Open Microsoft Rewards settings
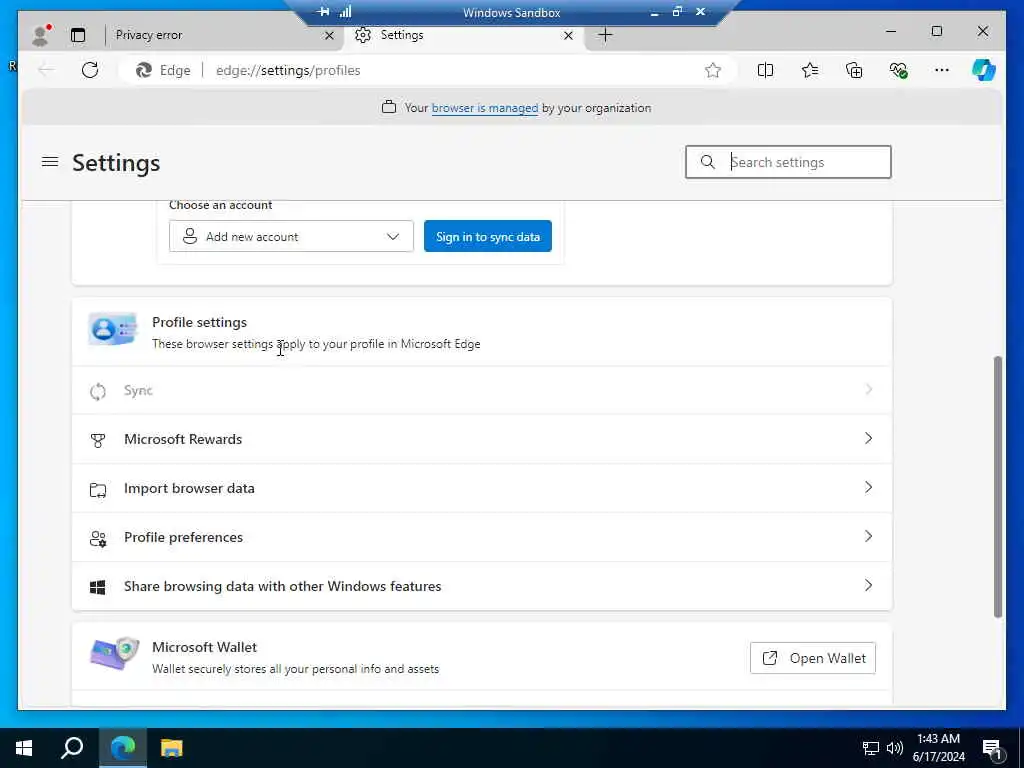 (x=482, y=440)
